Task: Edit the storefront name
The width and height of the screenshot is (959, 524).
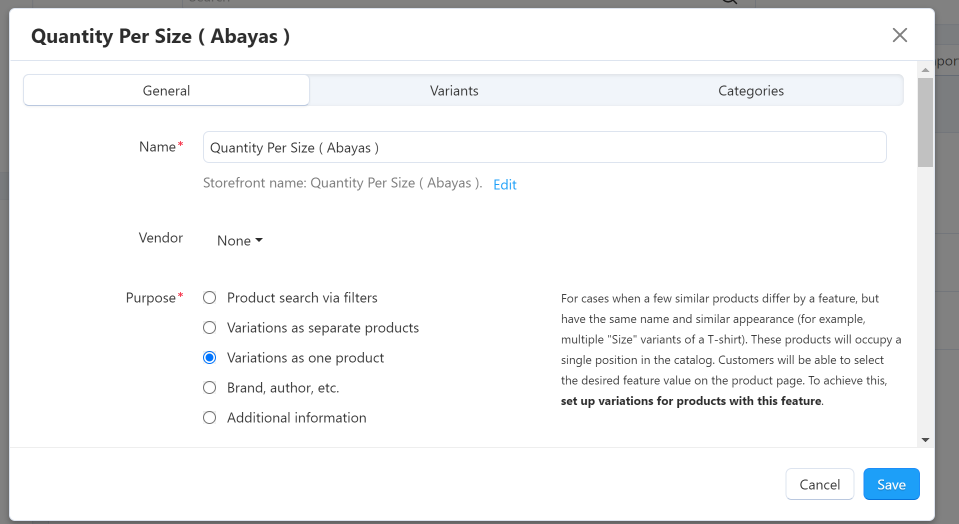Action: tap(505, 185)
